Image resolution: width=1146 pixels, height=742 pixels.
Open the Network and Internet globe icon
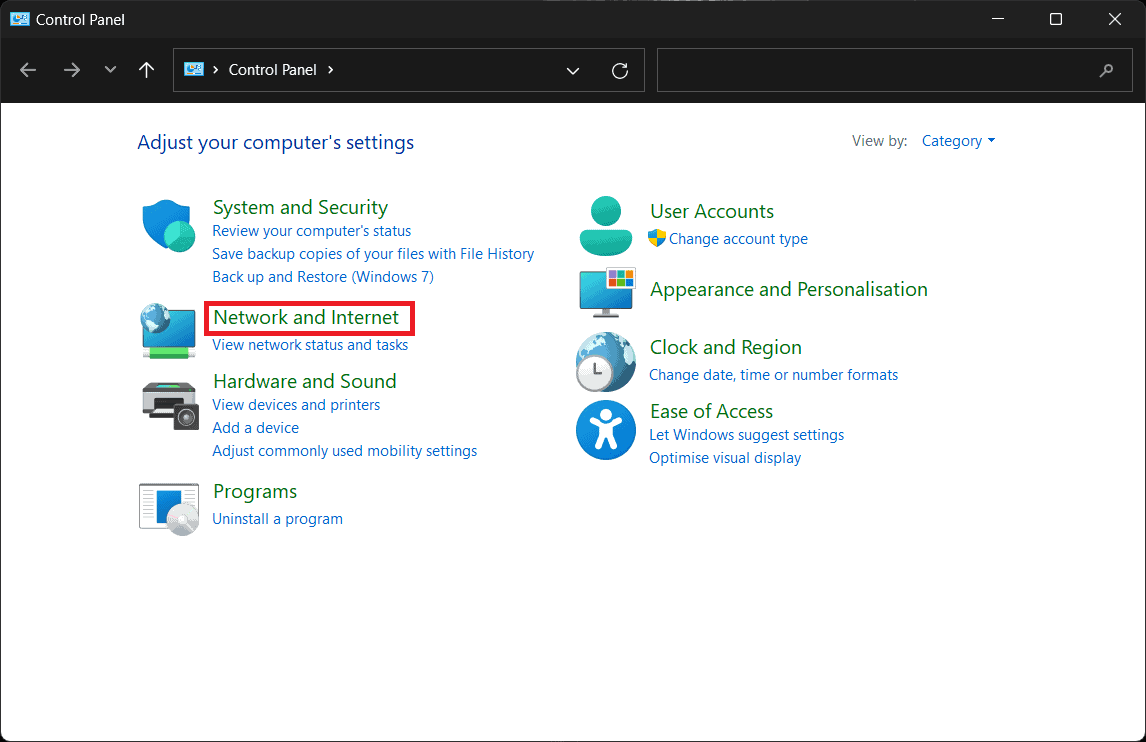tap(168, 332)
